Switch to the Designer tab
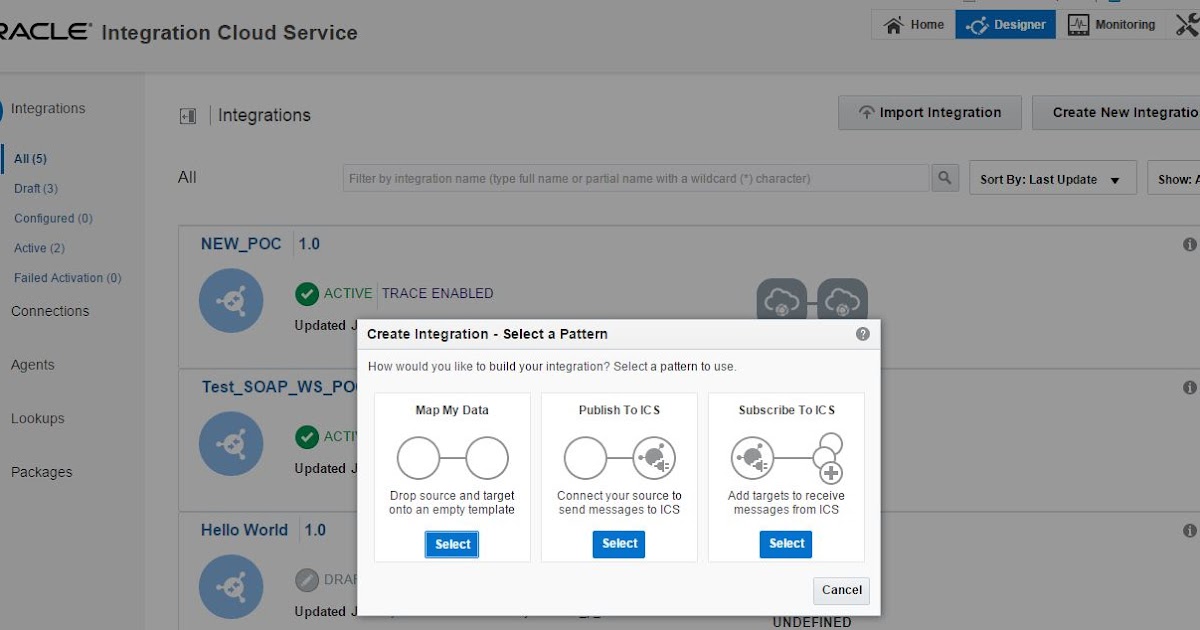Image resolution: width=1200 pixels, height=630 pixels. click(1005, 24)
